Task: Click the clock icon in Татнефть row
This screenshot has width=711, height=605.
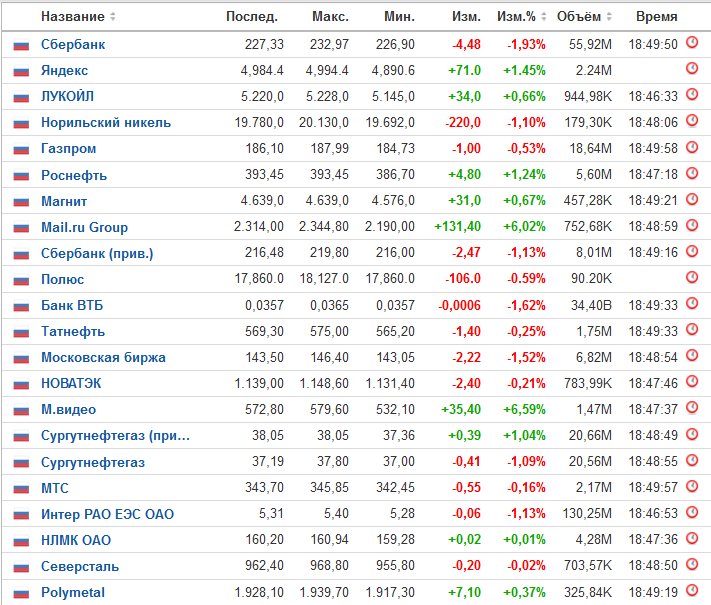Action: point(692,329)
